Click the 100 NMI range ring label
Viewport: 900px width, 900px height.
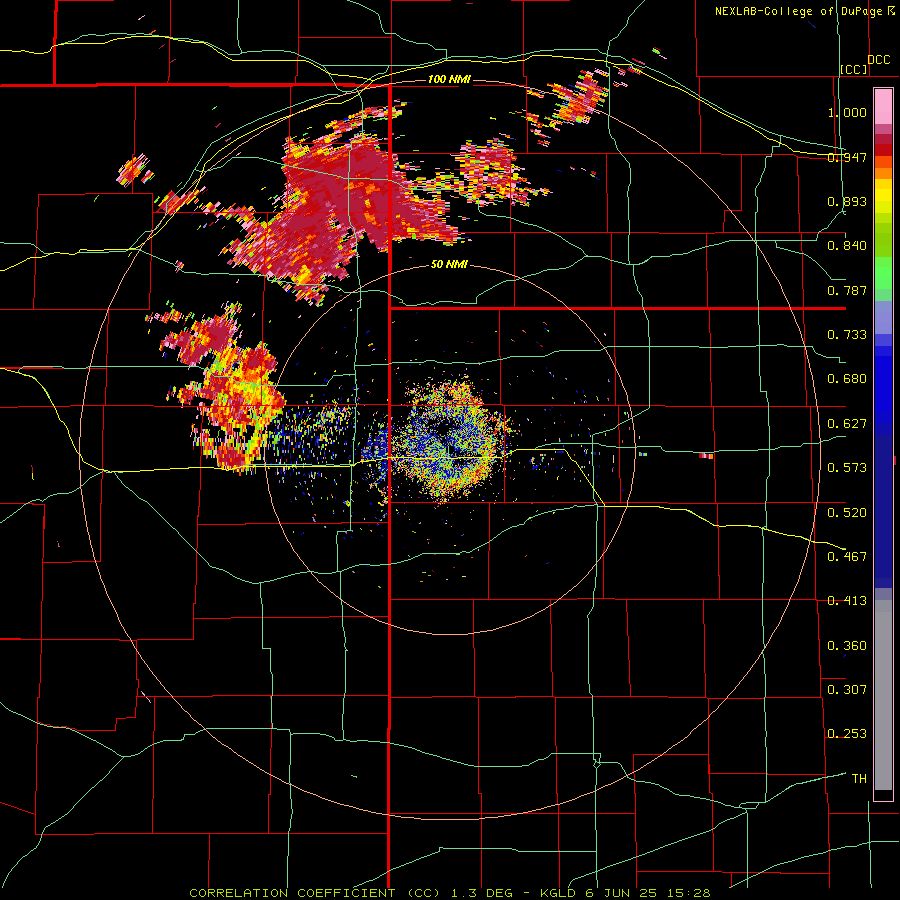coord(449,79)
